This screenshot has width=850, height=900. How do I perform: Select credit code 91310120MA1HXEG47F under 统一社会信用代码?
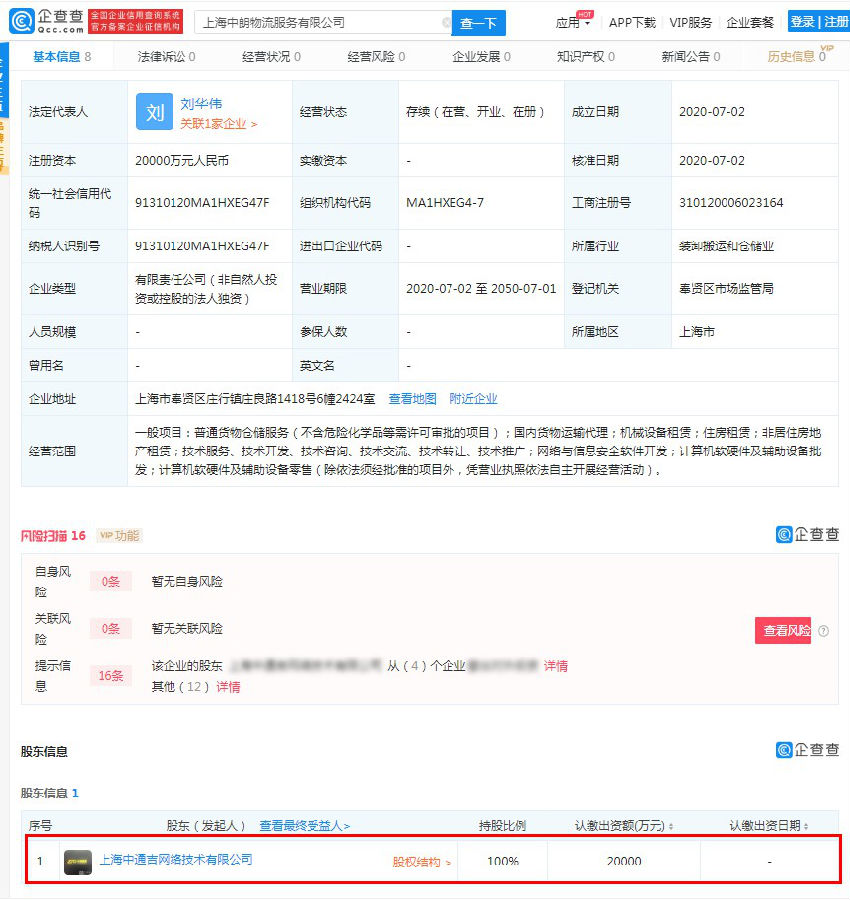click(x=202, y=203)
